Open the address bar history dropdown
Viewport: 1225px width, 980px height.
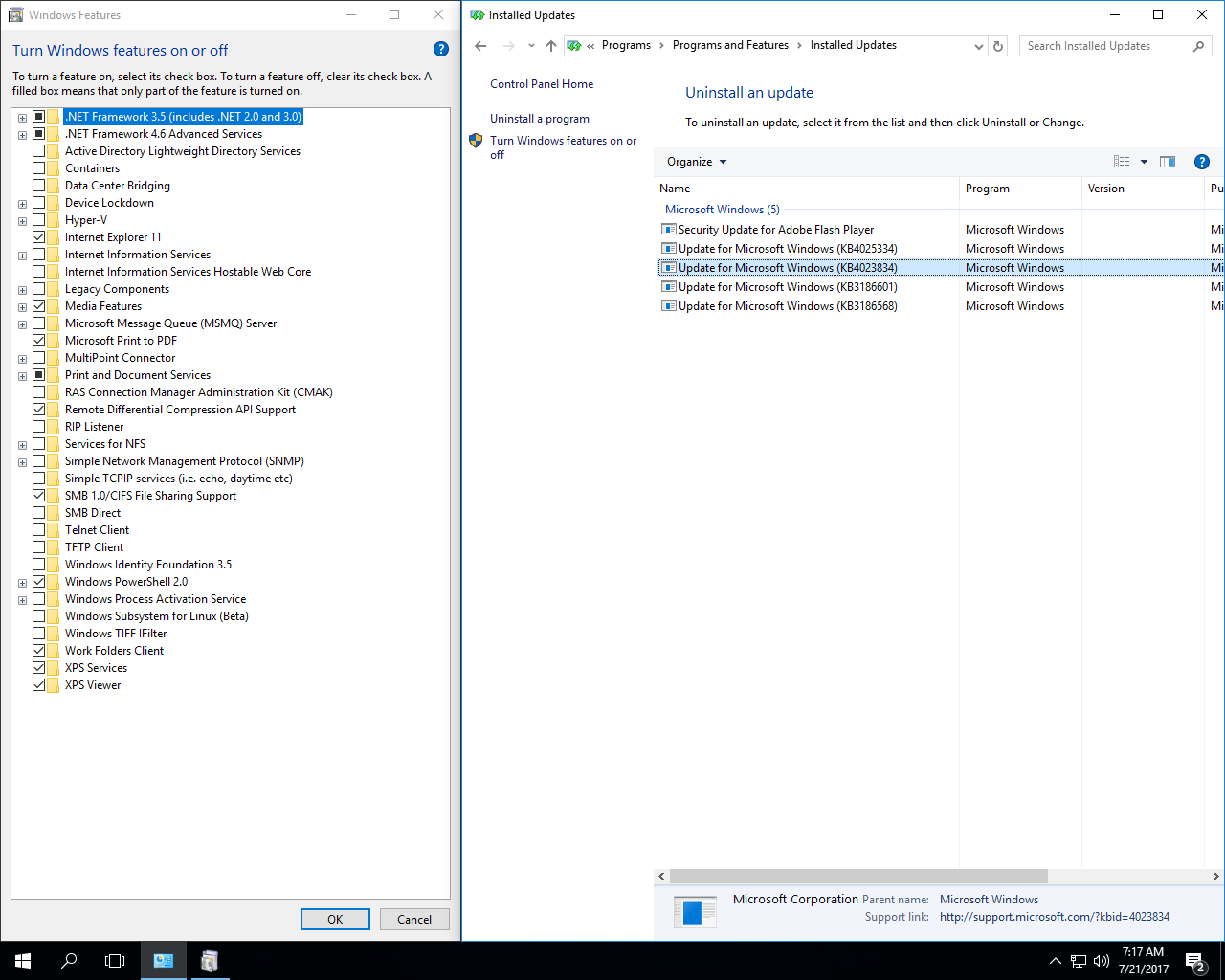coord(978,46)
